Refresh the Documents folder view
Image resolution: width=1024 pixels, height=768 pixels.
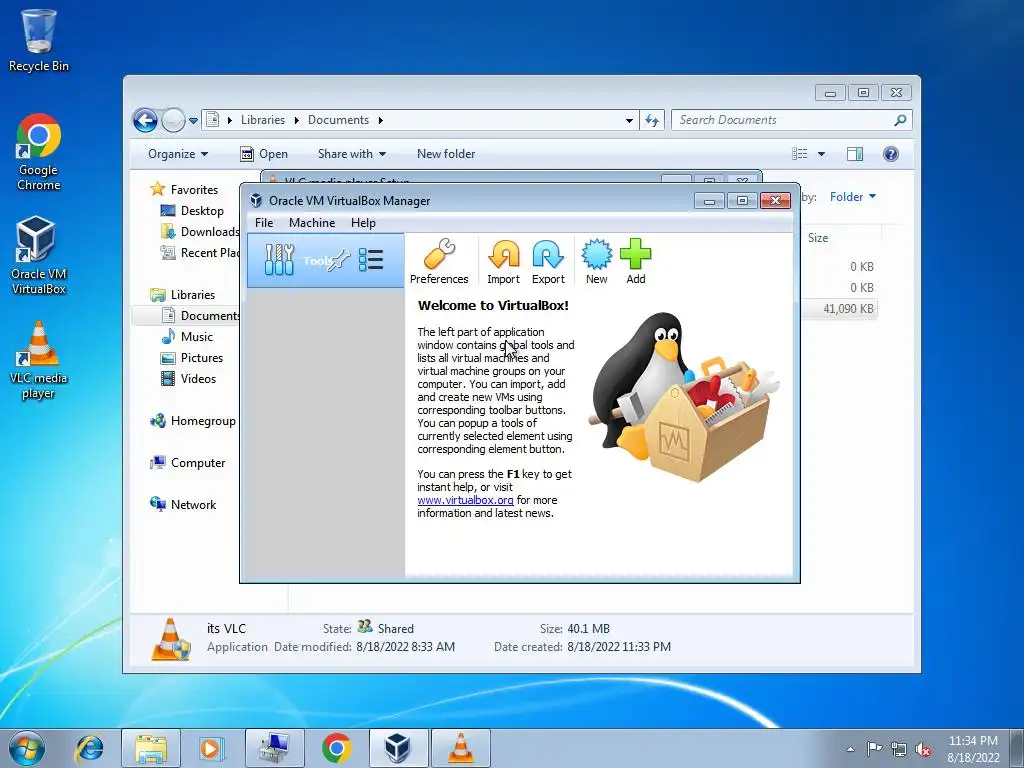click(x=652, y=120)
